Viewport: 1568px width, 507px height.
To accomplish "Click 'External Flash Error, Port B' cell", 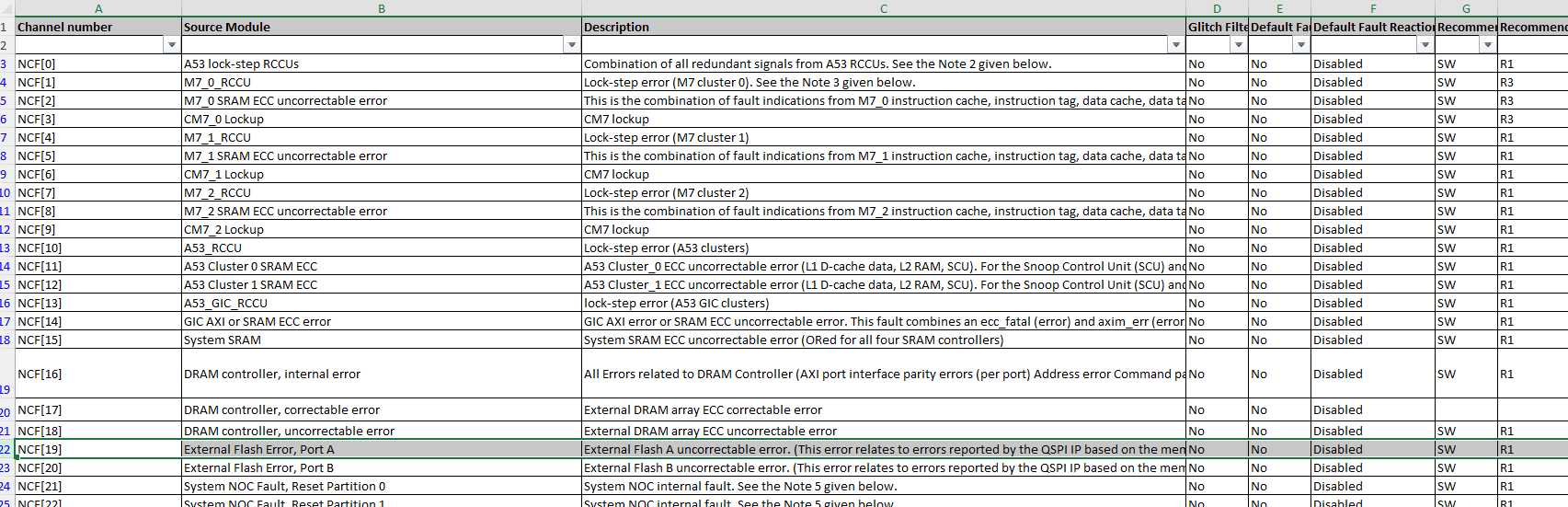I will 382,467.
